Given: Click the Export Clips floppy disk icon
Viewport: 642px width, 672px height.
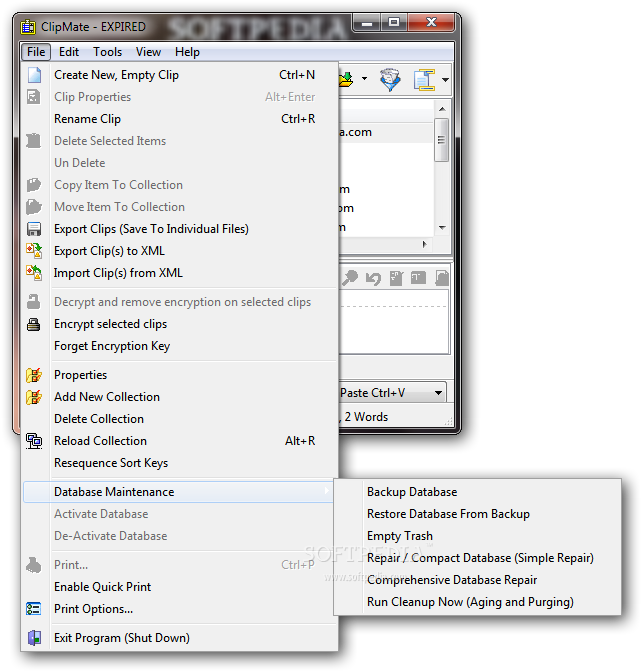Looking at the screenshot, I should coord(34,229).
